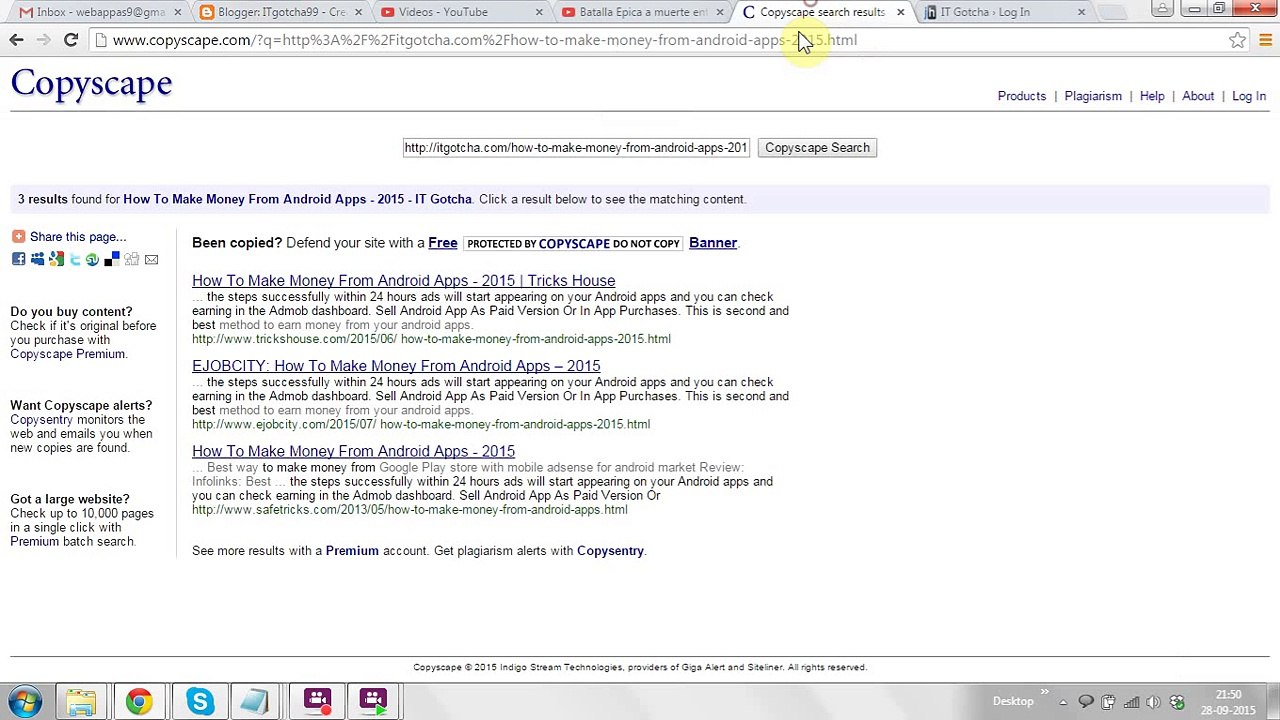
Task: Open the Copyscape Premium sidebar link
Action: [x=68, y=354]
